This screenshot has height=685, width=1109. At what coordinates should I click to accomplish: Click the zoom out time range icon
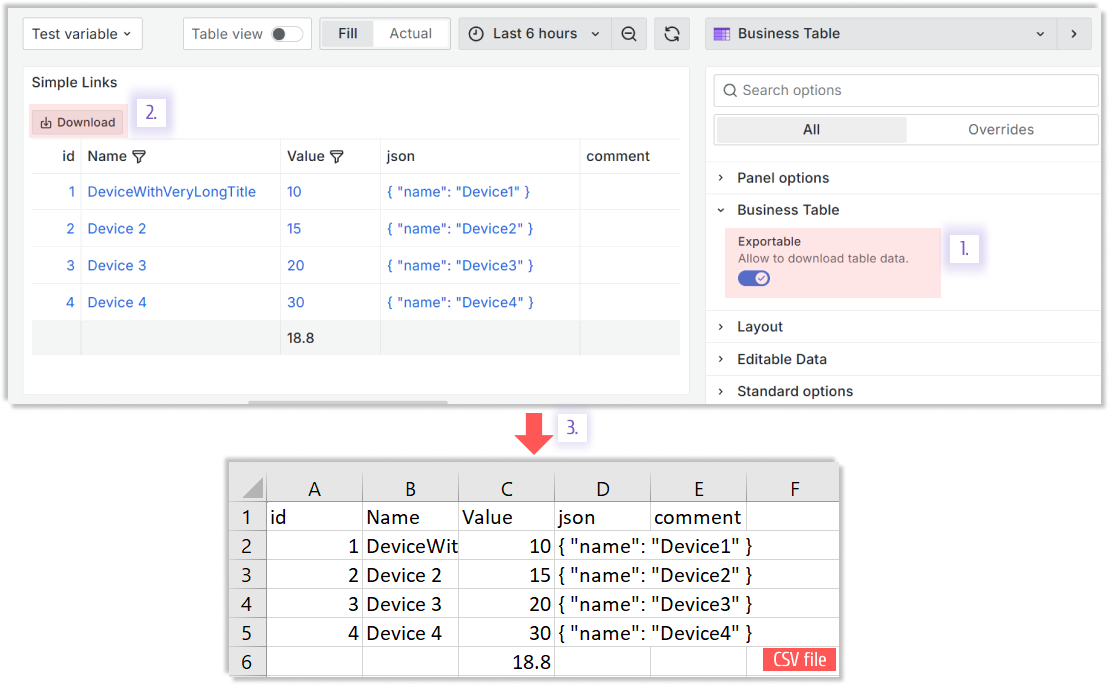629,34
